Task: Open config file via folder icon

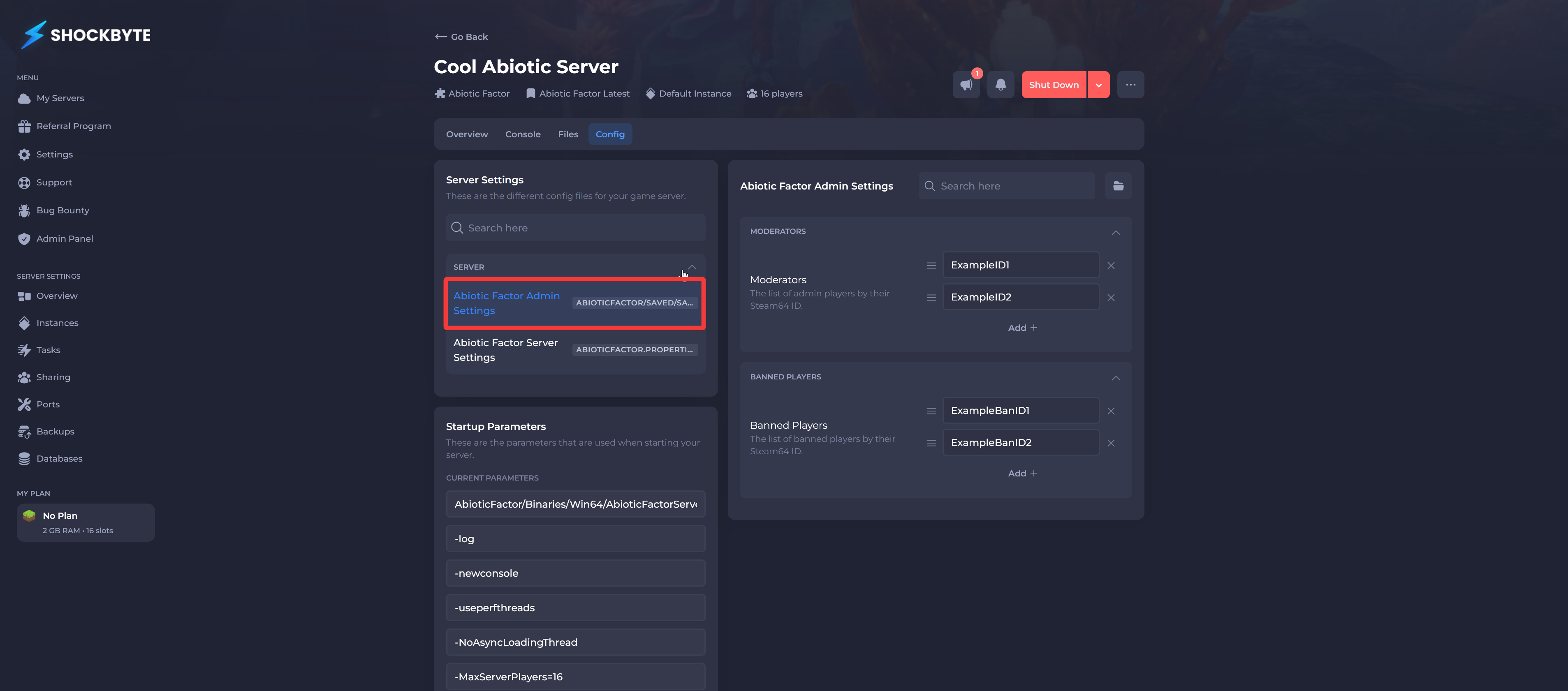Action: pos(1118,185)
